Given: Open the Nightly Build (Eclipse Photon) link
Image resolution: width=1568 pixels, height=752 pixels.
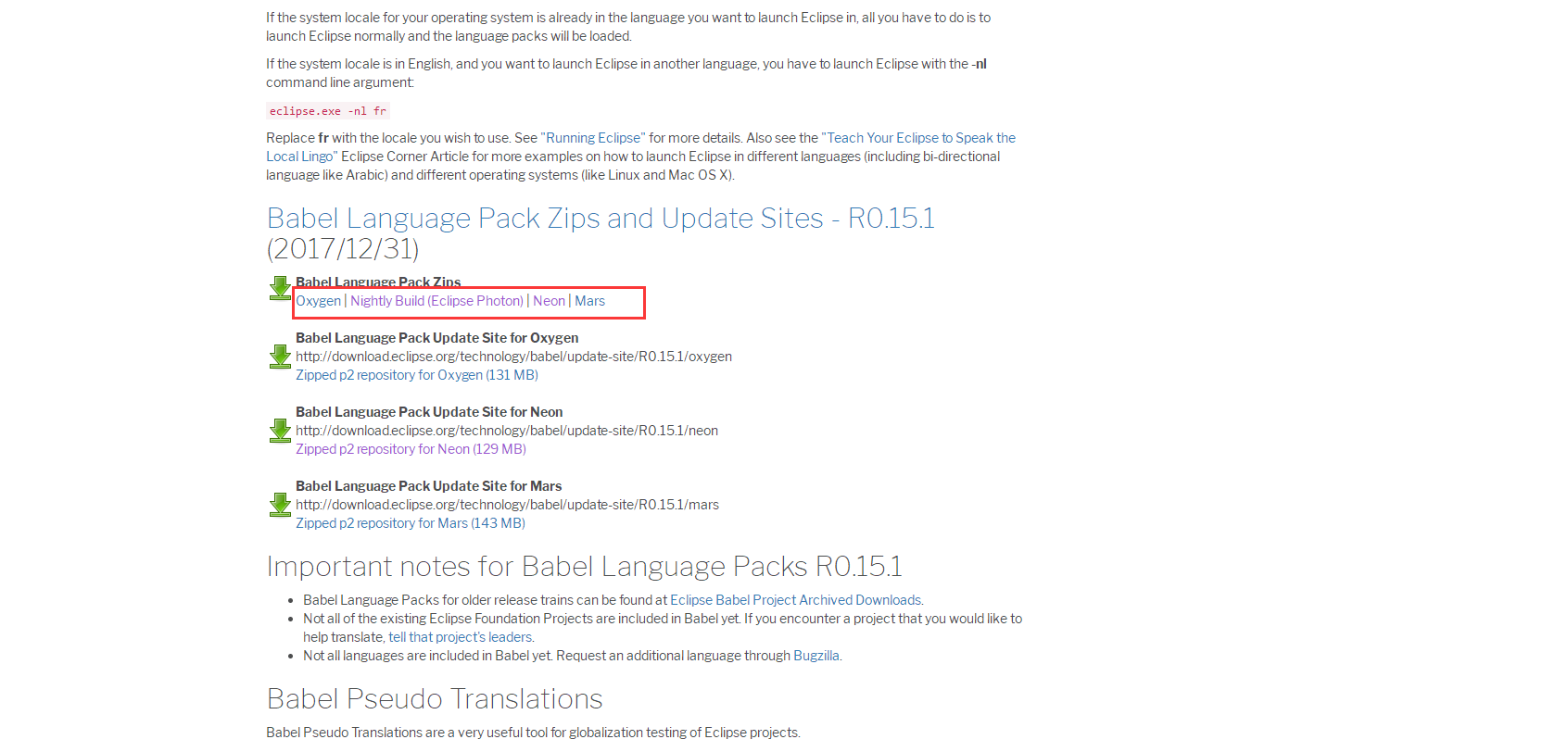Looking at the screenshot, I should tap(437, 301).
